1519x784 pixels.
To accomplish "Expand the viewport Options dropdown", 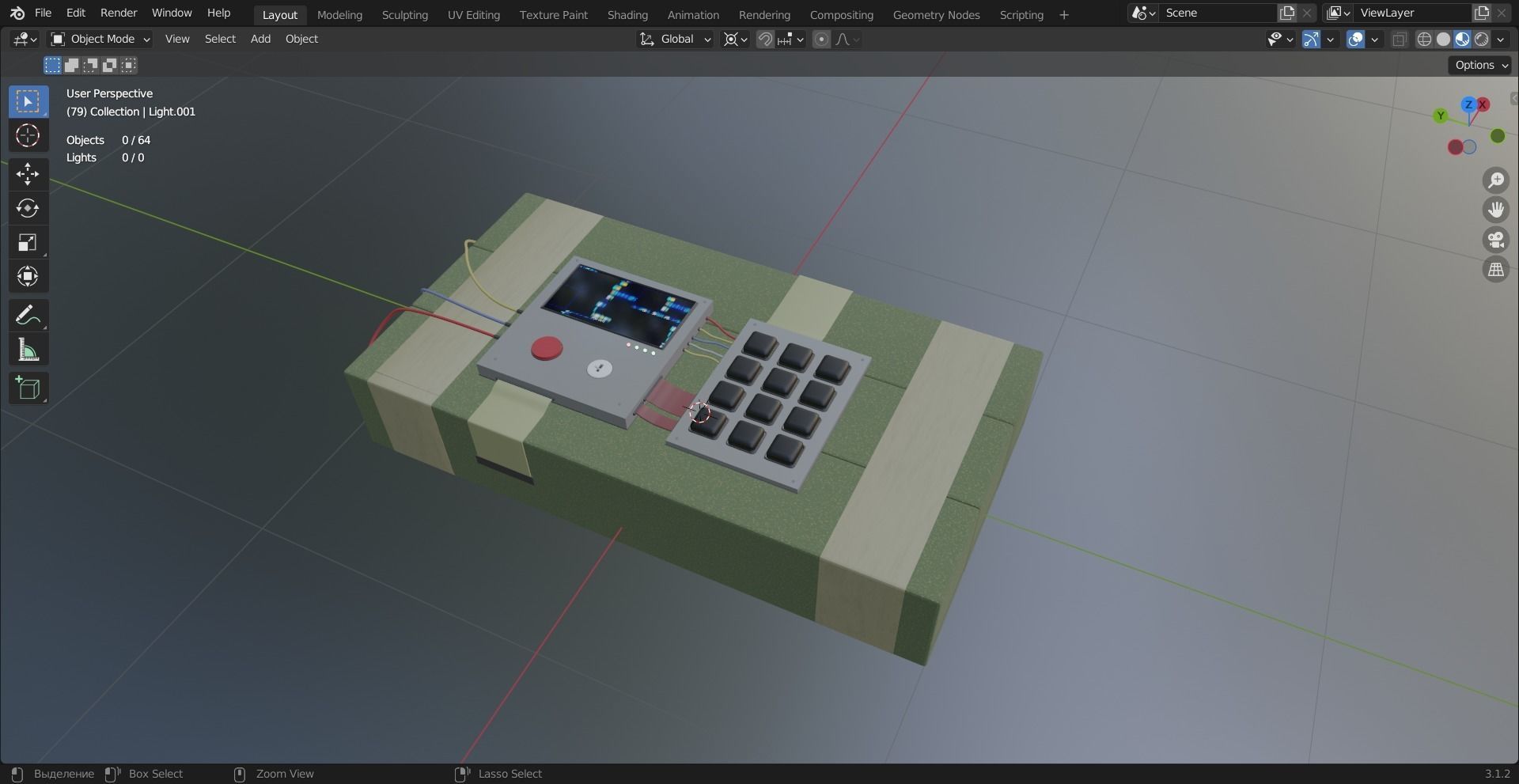I will click(1479, 65).
